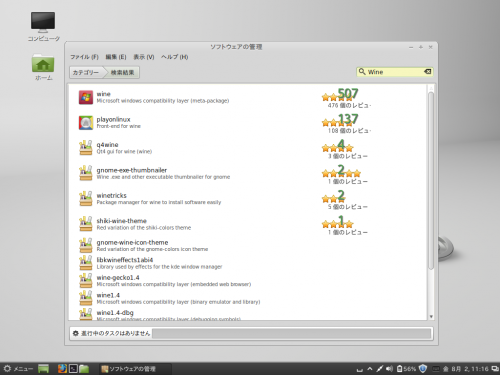The width and height of the screenshot is (500, 375).
Task: Click the update manager shield icon
Action: [423, 369]
